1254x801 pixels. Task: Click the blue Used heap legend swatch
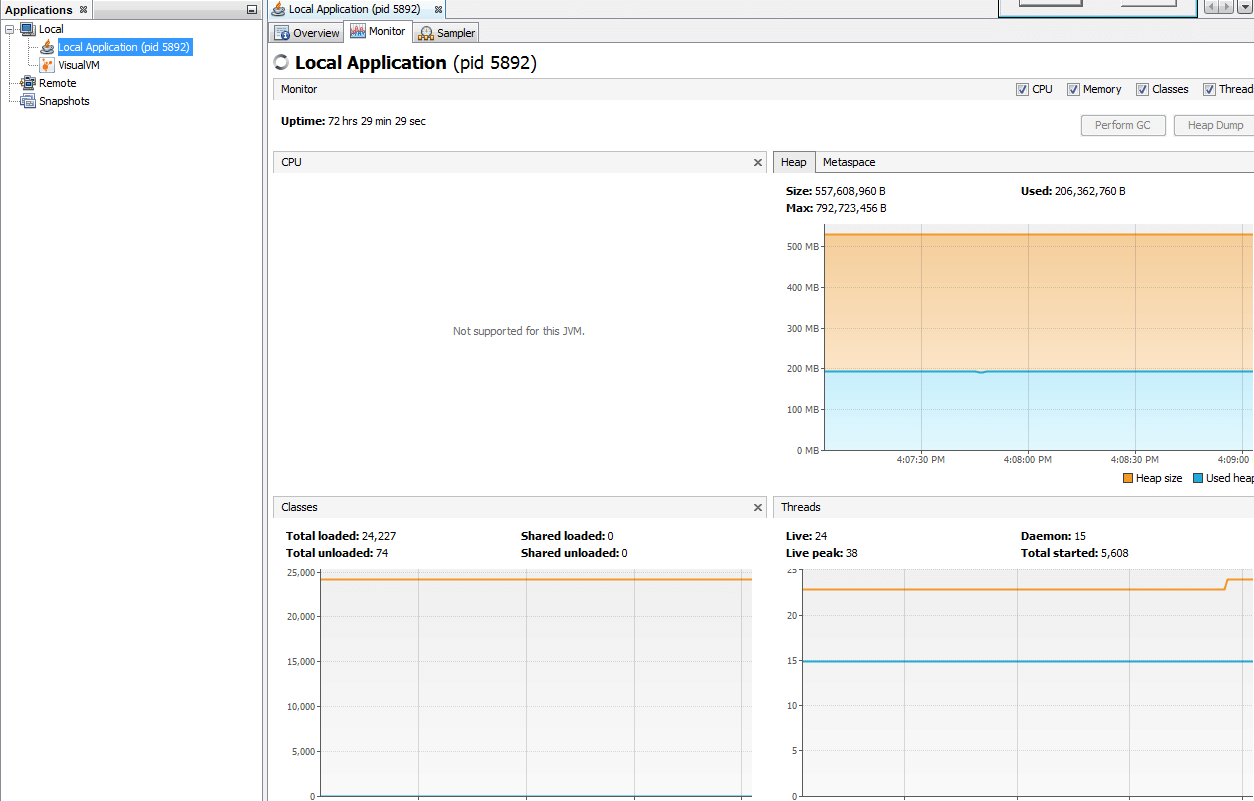[x=1198, y=478]
